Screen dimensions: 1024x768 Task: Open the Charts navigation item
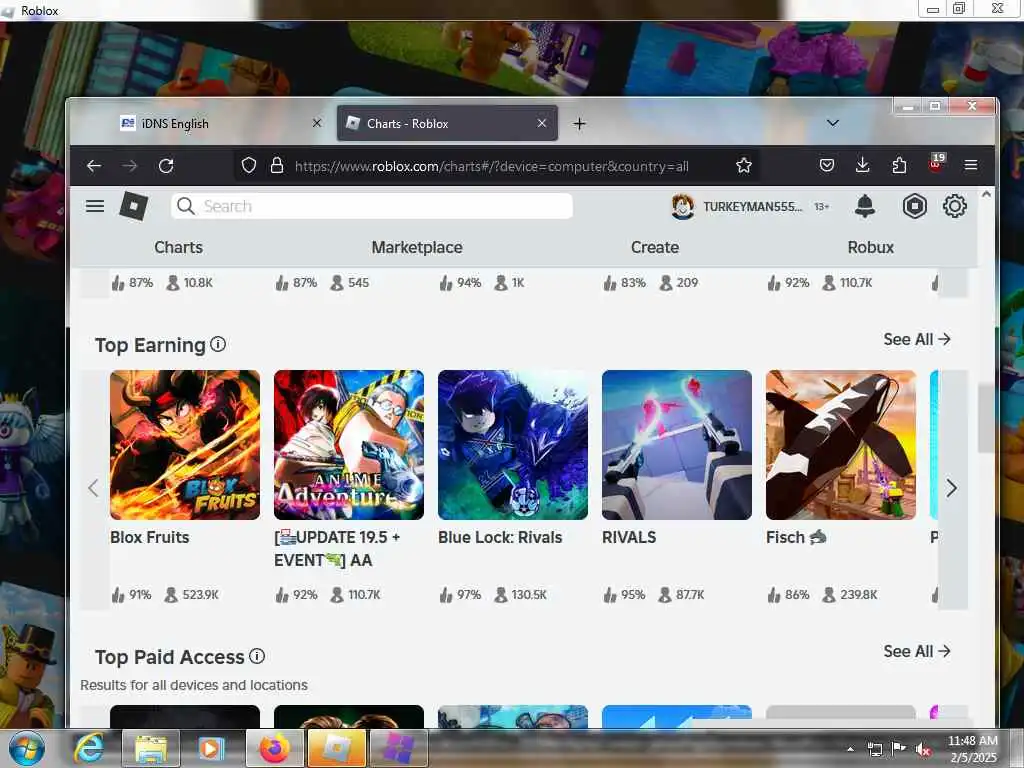178,248
